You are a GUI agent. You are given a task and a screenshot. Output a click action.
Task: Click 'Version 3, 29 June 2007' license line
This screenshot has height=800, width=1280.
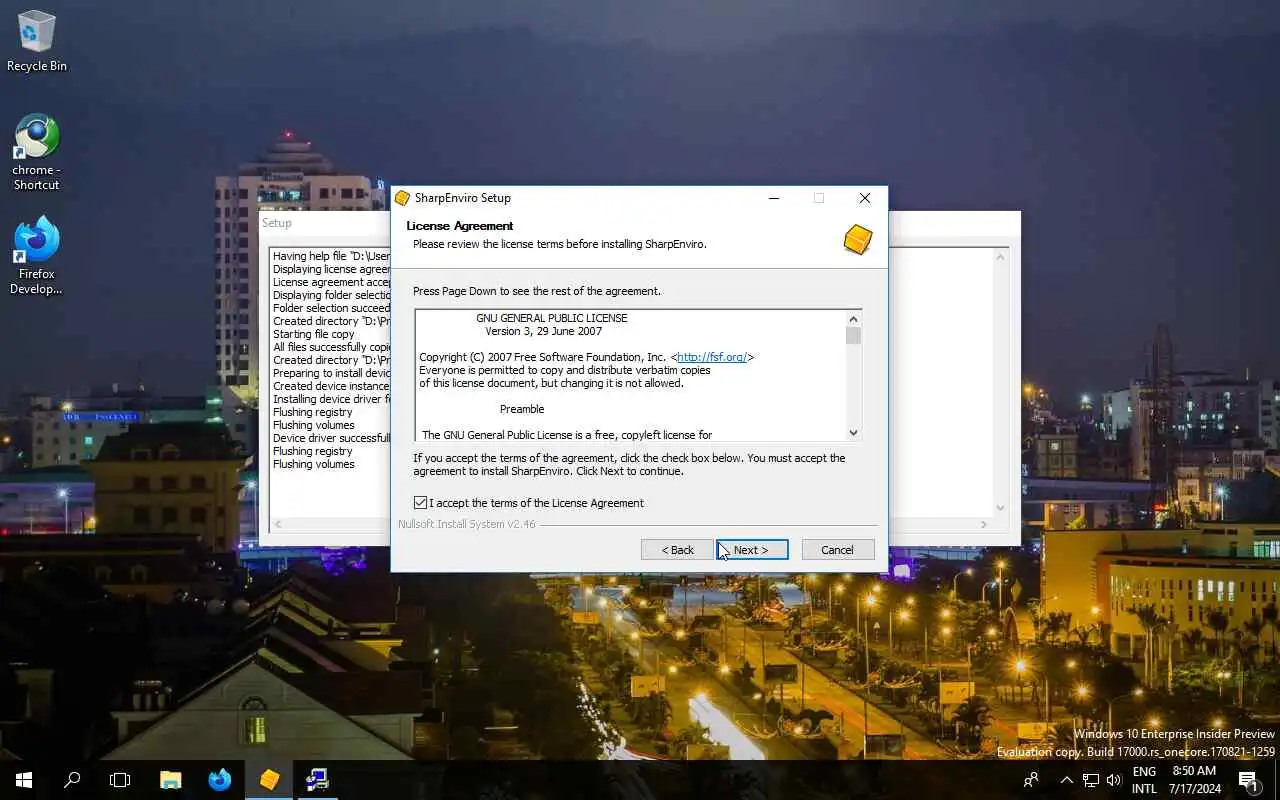(x=544, y=331)
